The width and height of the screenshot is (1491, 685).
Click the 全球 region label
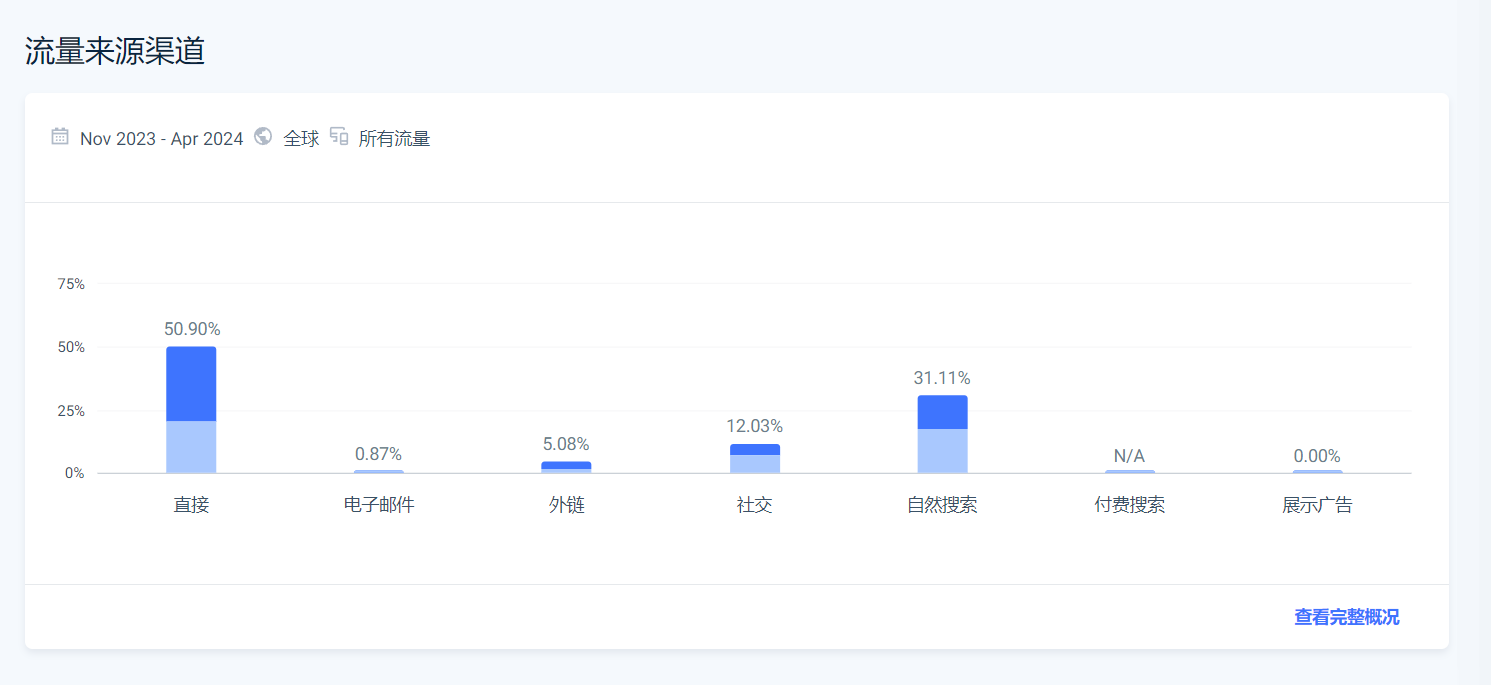pos(301,139)
